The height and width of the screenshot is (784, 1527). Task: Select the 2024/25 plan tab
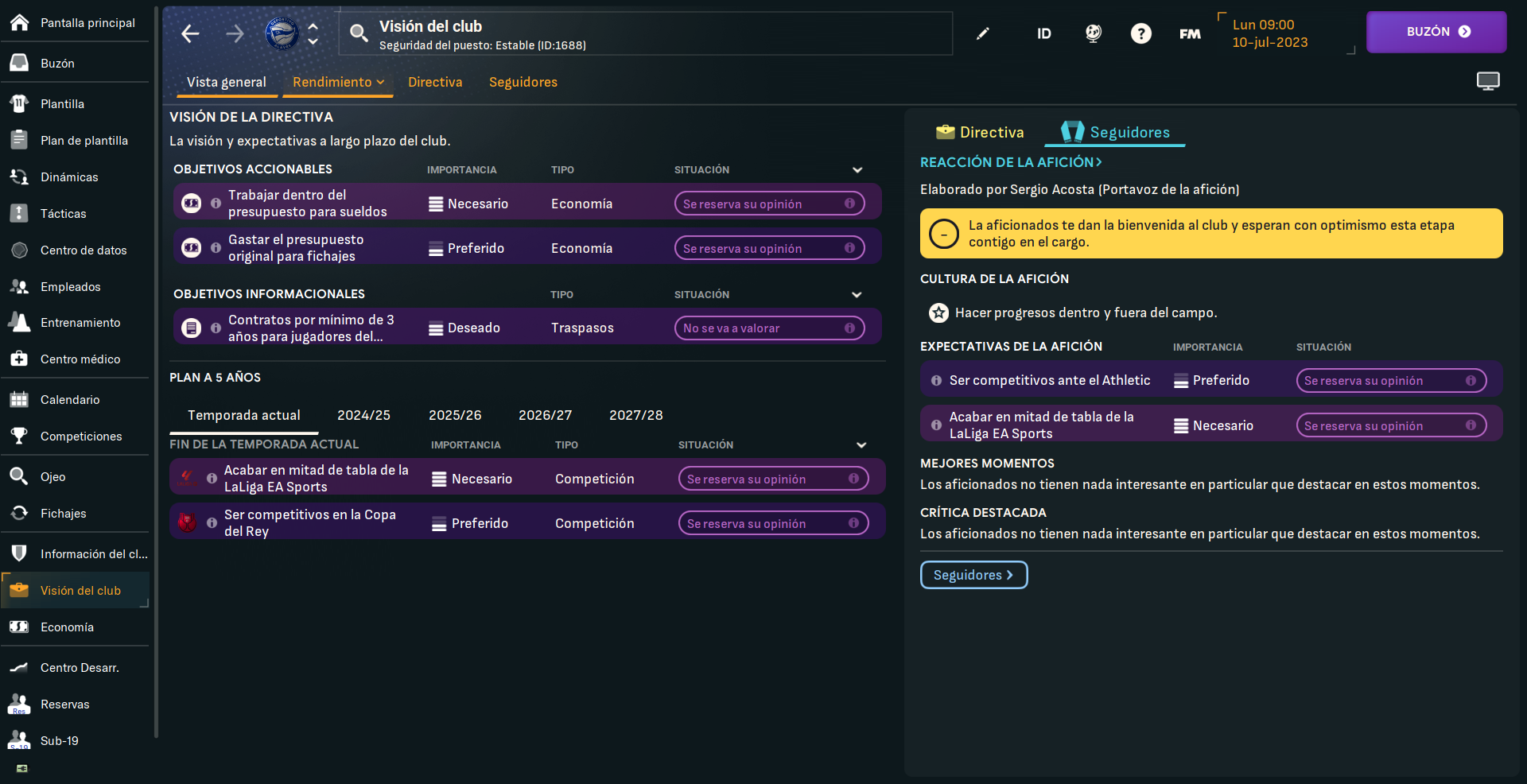[x=363, y=415]
